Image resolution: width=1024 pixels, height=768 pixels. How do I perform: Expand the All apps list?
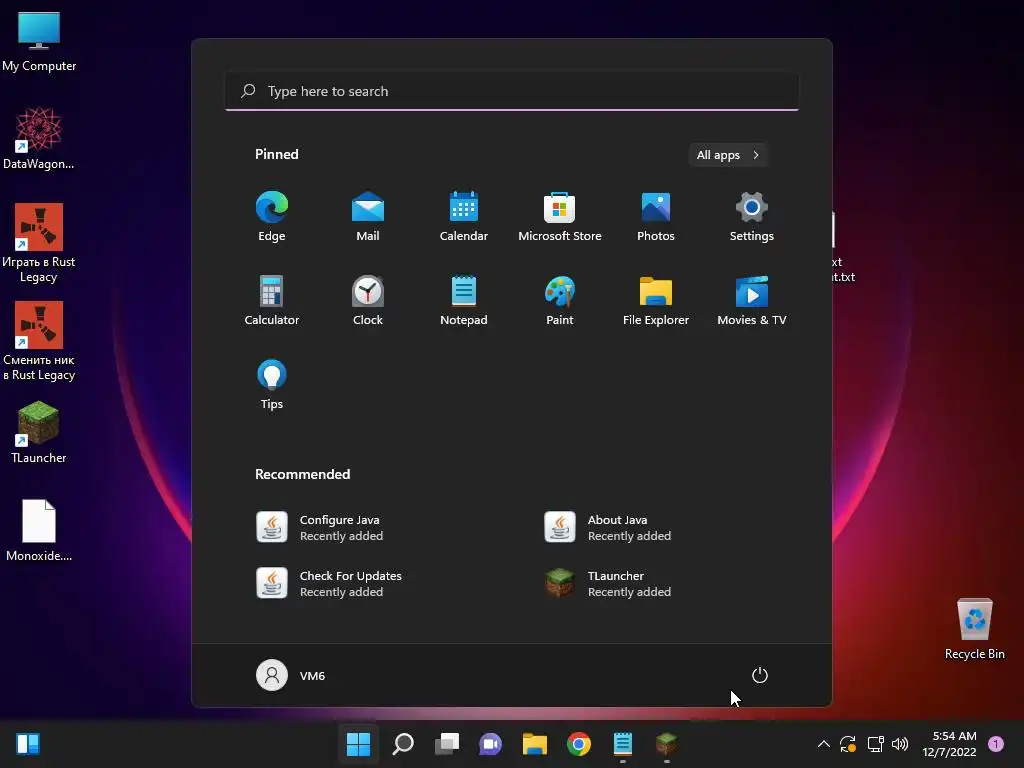[728, 155]
